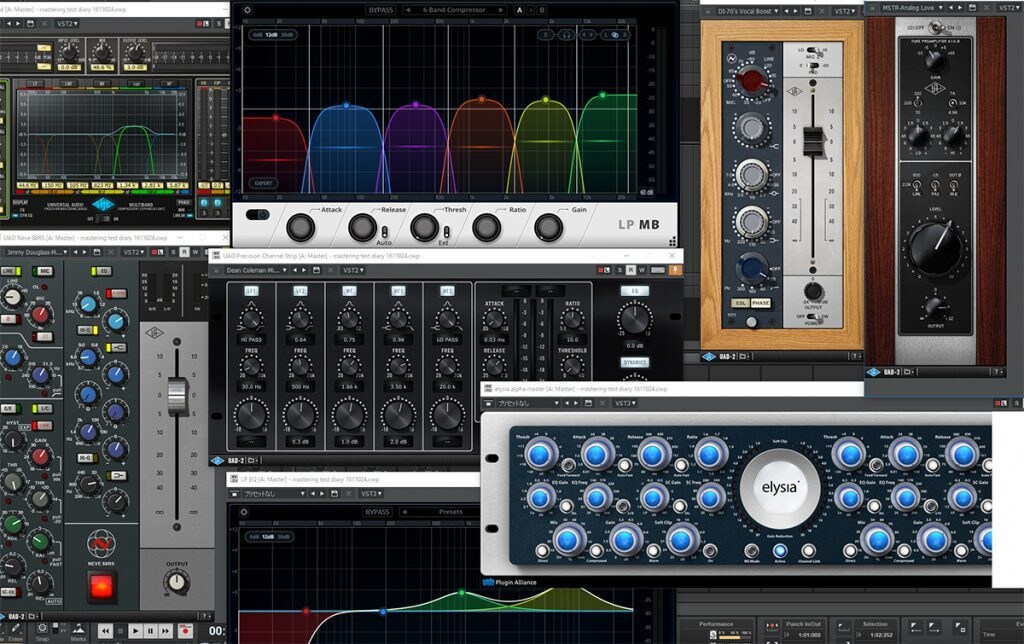Toggle the Ext threshold switch in LP MB
Image resolution: width=1024 pixels, height=644 pixels.
pyautogui.click(x=446, y=232)
